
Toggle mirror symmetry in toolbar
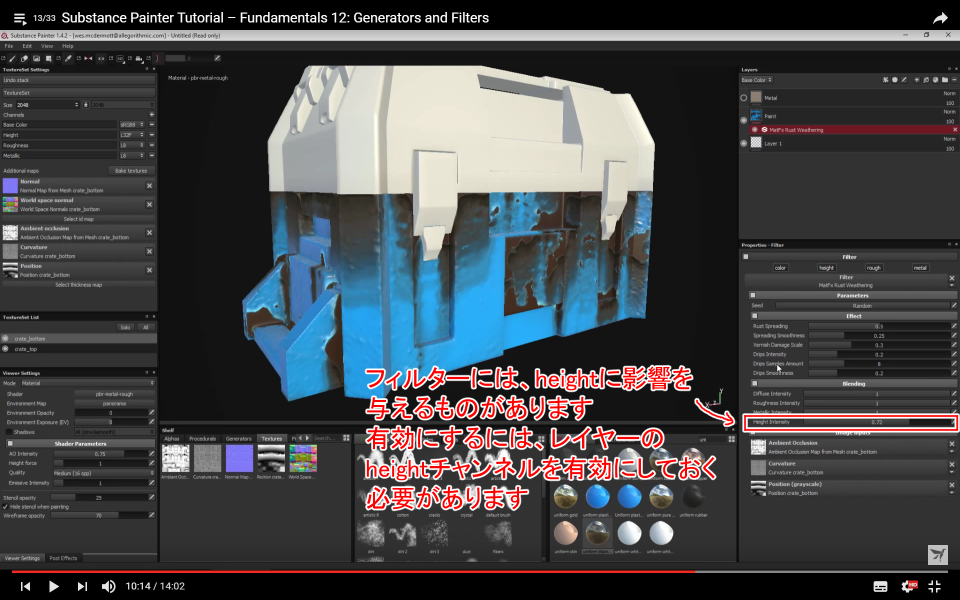[88, 59]
